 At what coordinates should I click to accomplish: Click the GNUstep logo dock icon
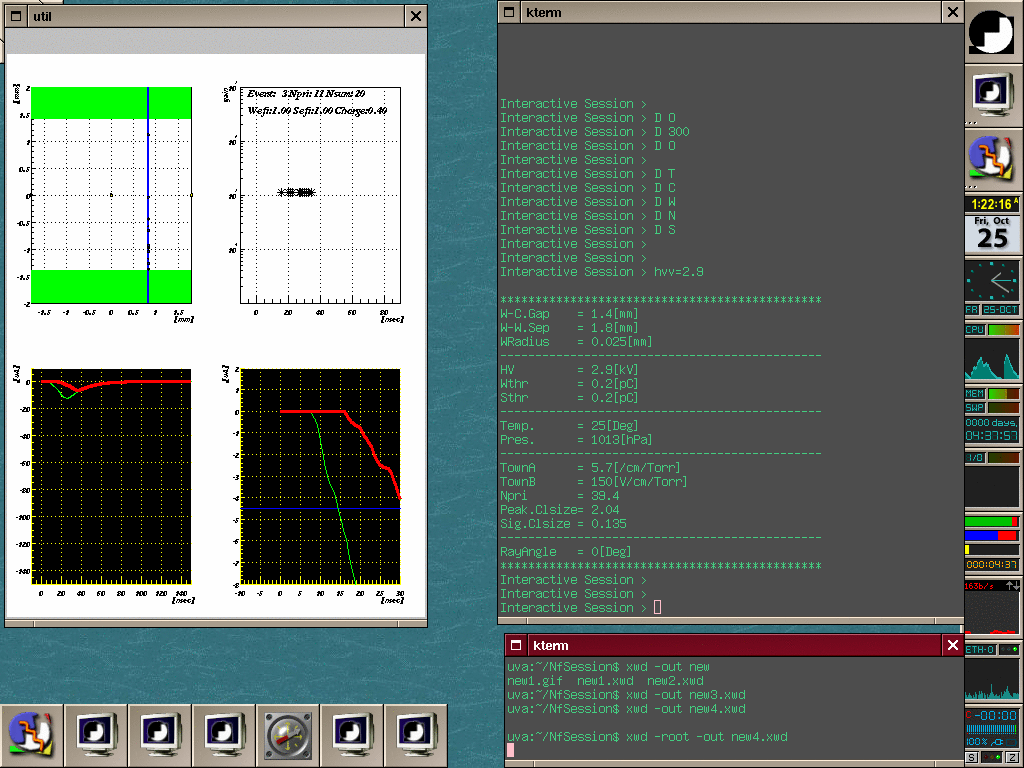[992, 32]
